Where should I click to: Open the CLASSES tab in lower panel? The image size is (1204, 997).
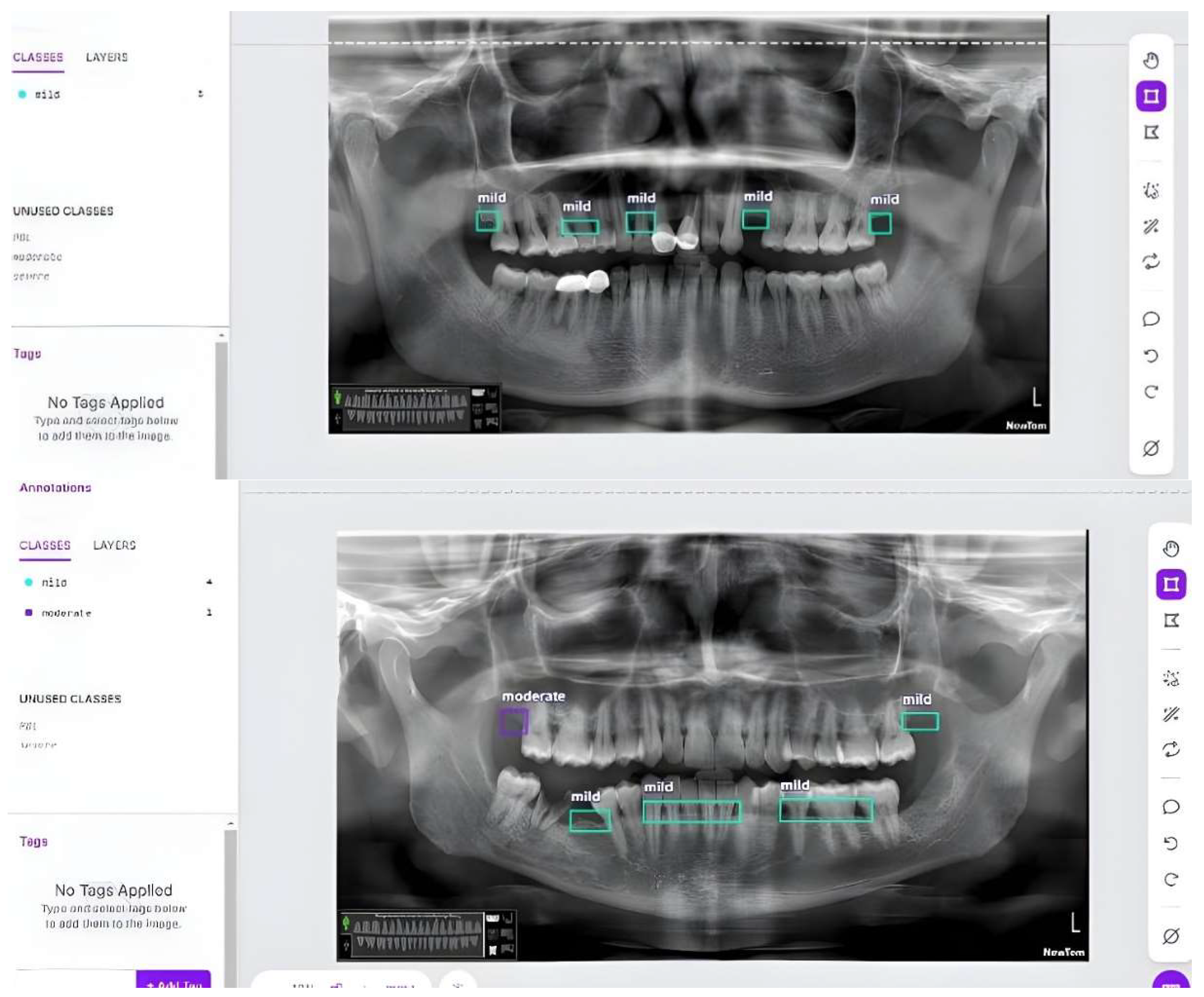click(45, 545)
